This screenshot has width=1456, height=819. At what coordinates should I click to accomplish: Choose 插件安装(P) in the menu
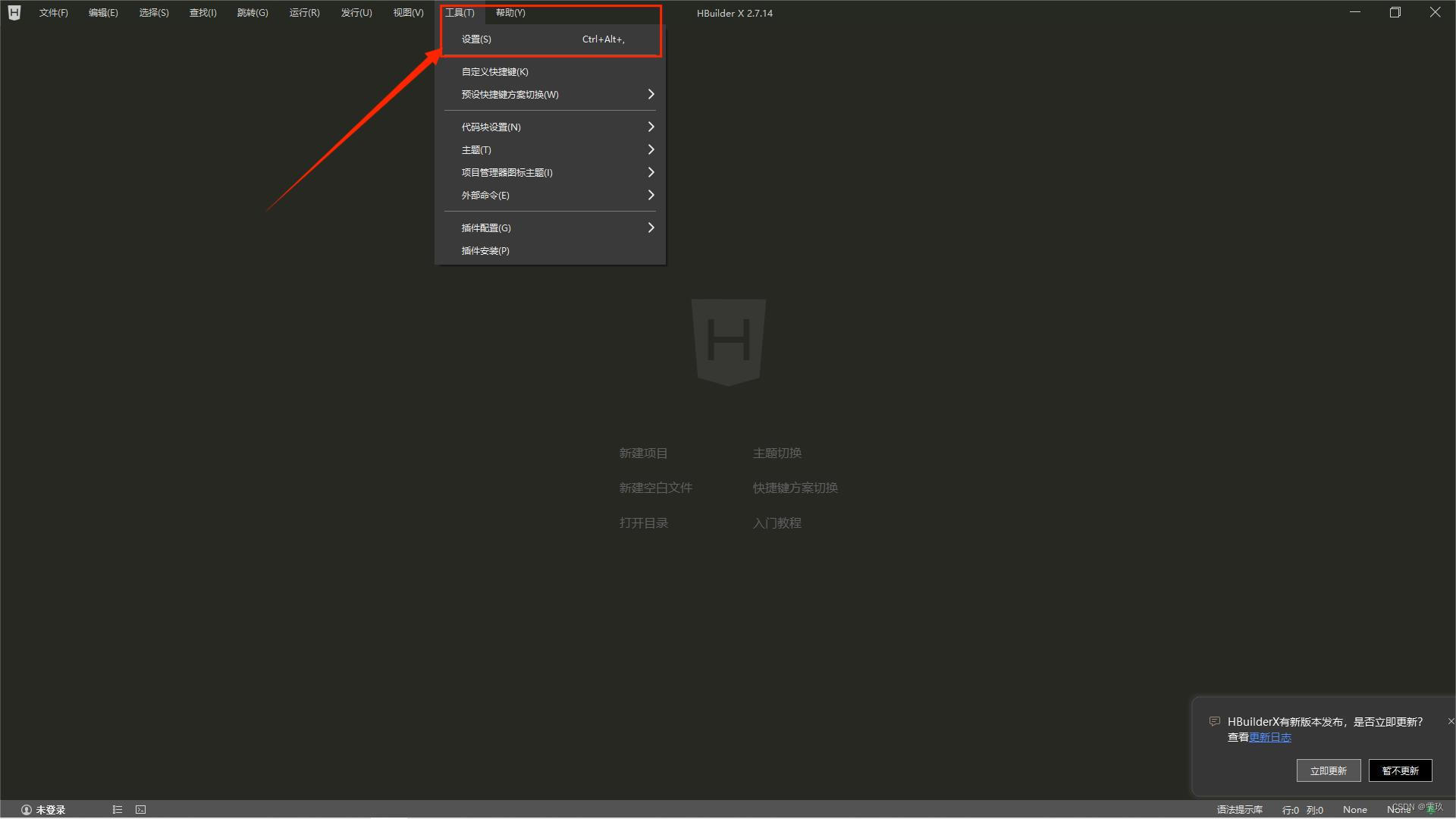tap(485, 251)
